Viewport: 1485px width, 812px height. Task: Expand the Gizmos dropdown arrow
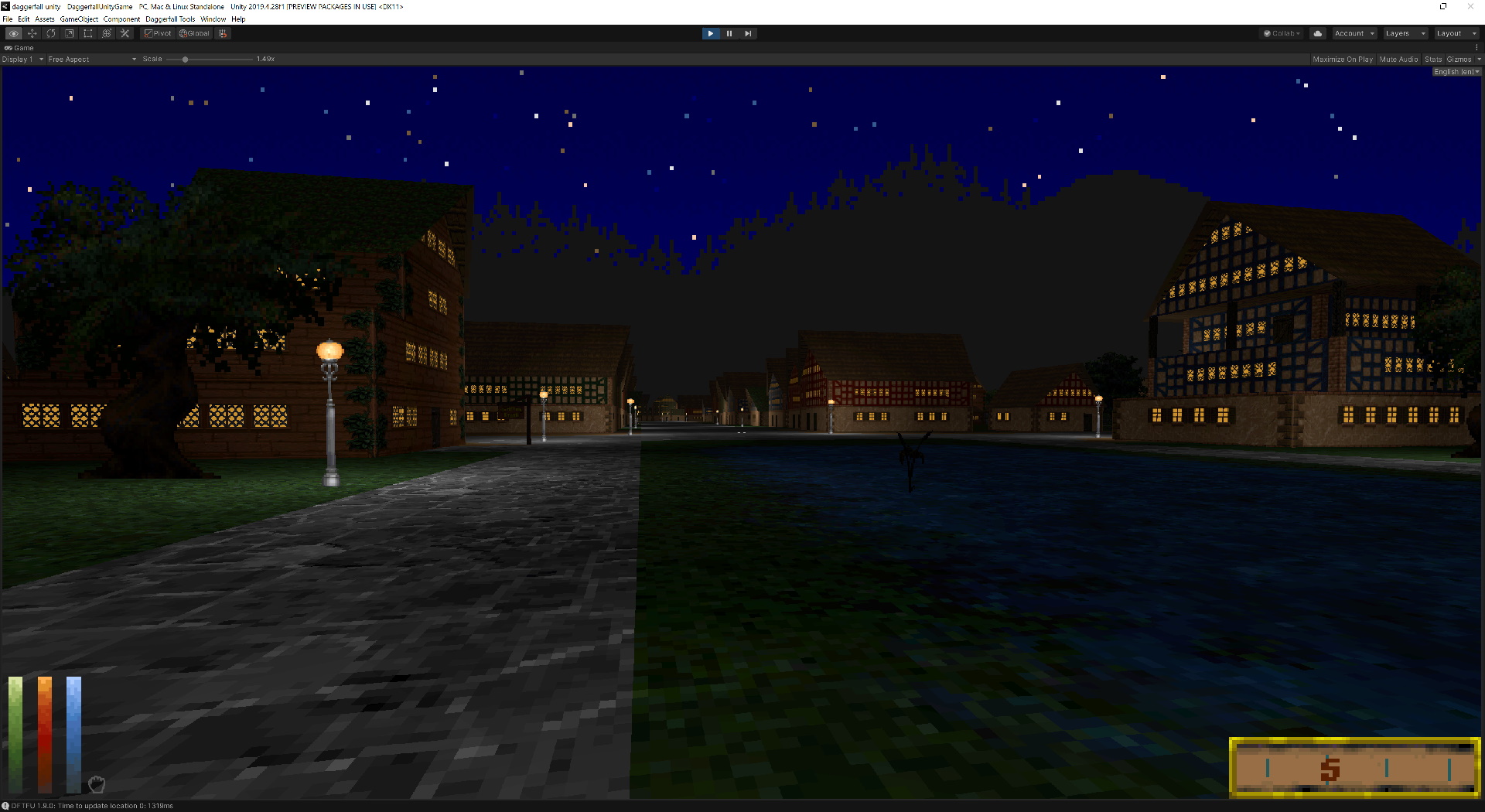tap(1479, 60)
